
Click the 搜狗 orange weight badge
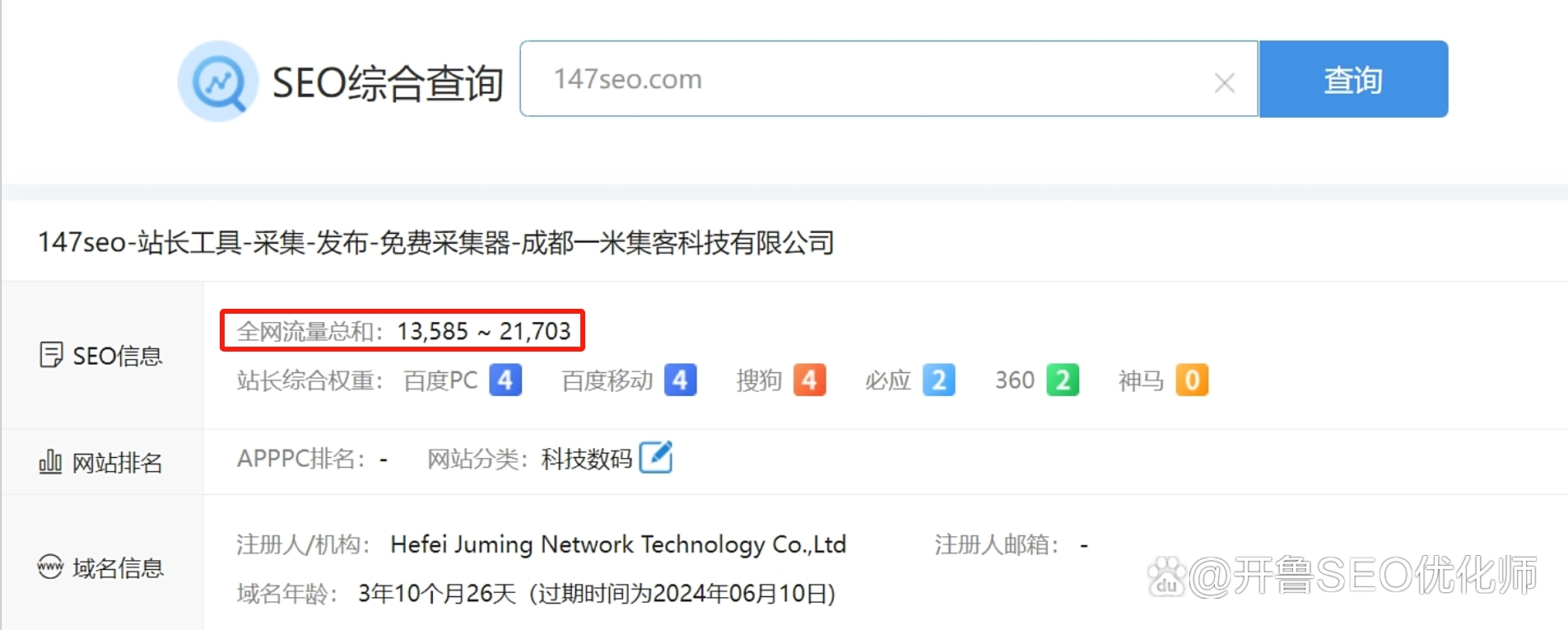coord(809,380)
